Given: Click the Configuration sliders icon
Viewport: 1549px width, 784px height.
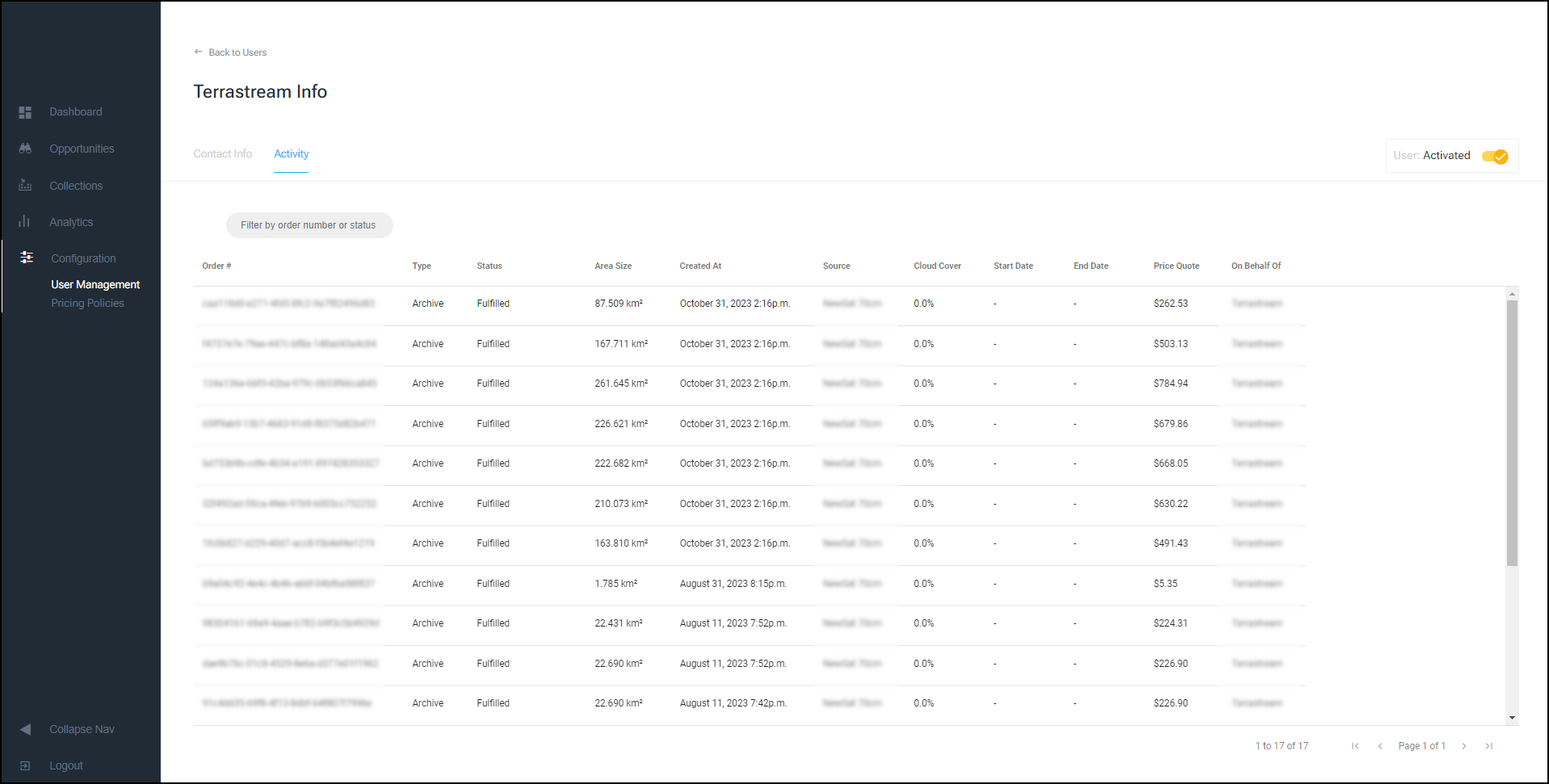Looking at the screenshot, I should (27, 258).
